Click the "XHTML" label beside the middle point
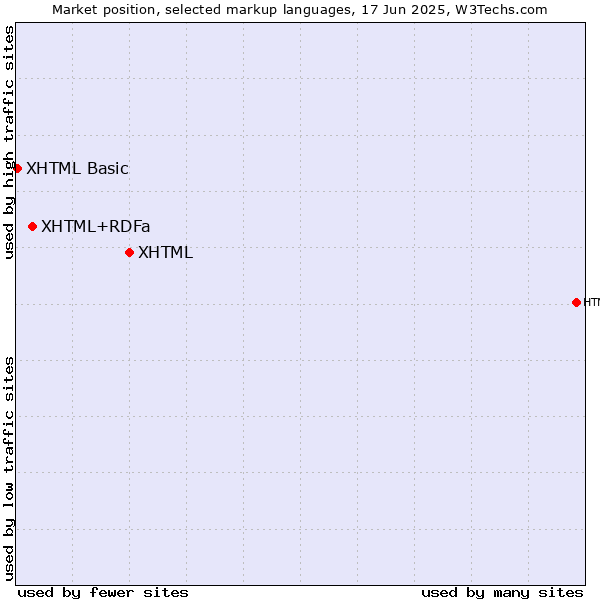The height and width of the screenshot is (600, 600). 165,253
